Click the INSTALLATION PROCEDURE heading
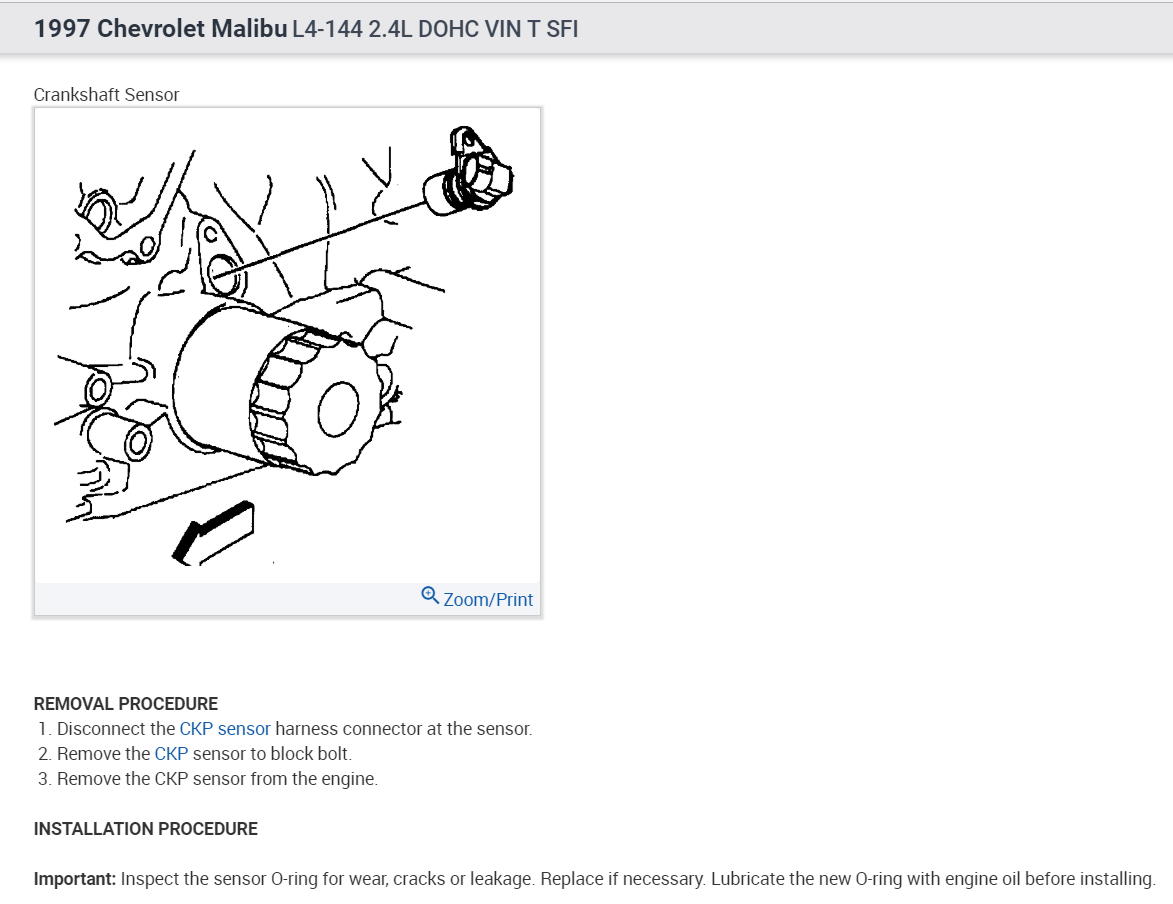1173x904 pixels. (146, 829)
